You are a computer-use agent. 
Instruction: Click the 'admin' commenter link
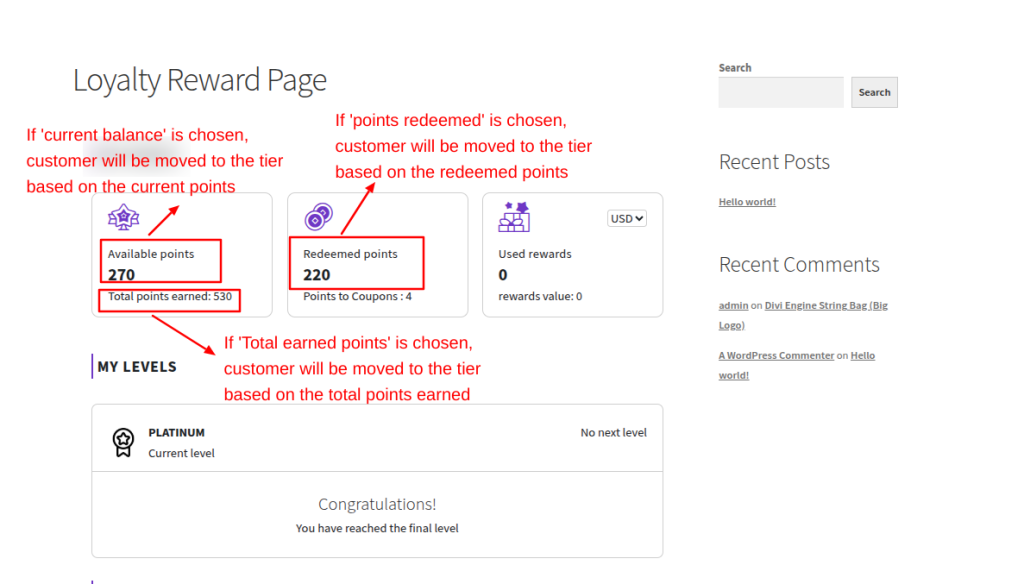click(x=735, y=305)
